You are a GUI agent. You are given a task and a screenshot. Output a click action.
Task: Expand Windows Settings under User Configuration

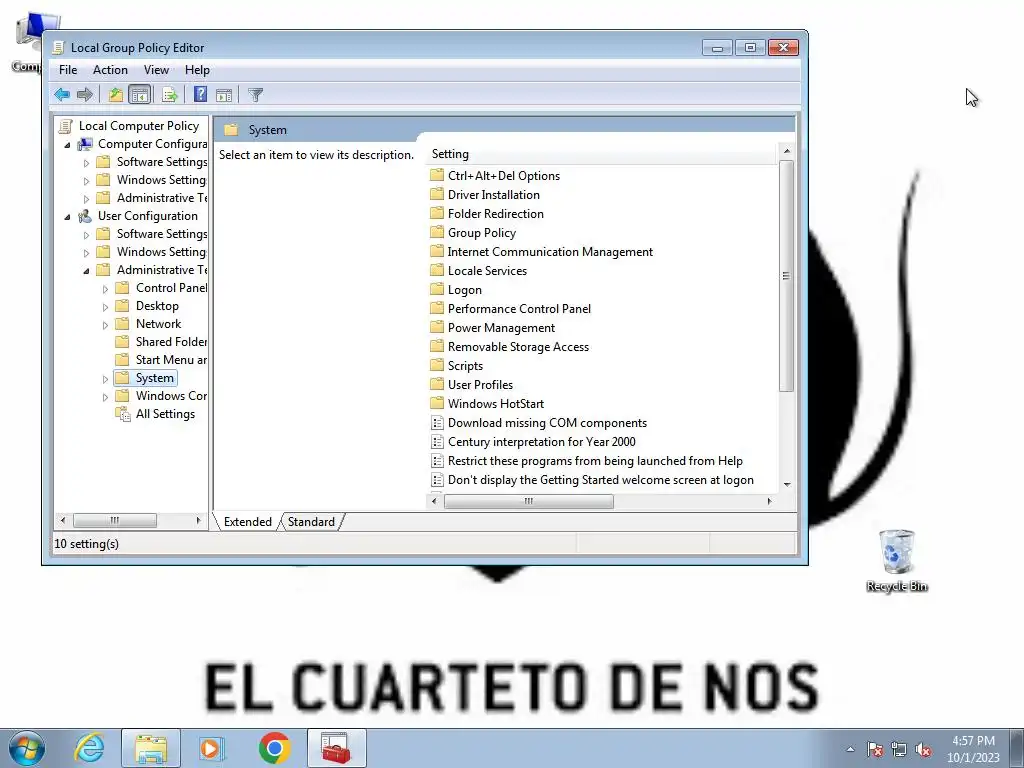tap(86, 253)
